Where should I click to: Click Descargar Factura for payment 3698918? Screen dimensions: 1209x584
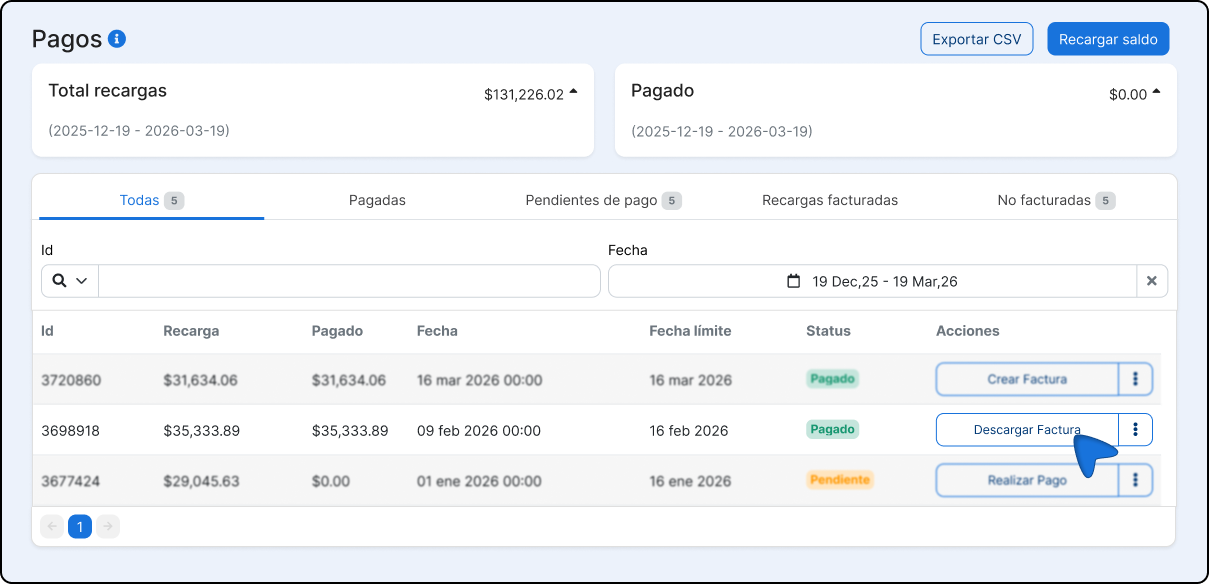1026,429
